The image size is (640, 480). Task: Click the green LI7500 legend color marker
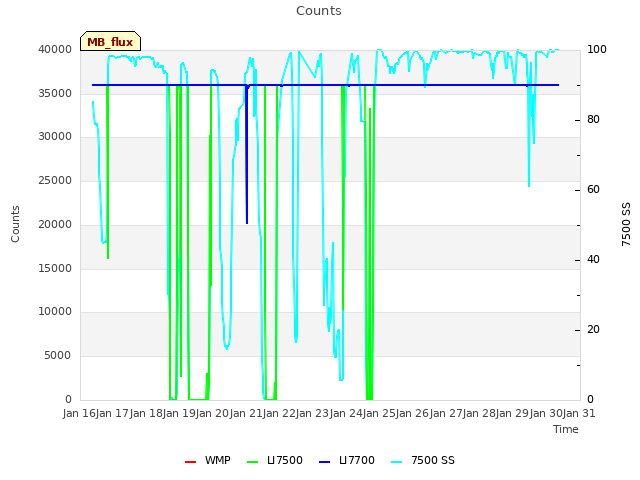[x=253, y=462]
